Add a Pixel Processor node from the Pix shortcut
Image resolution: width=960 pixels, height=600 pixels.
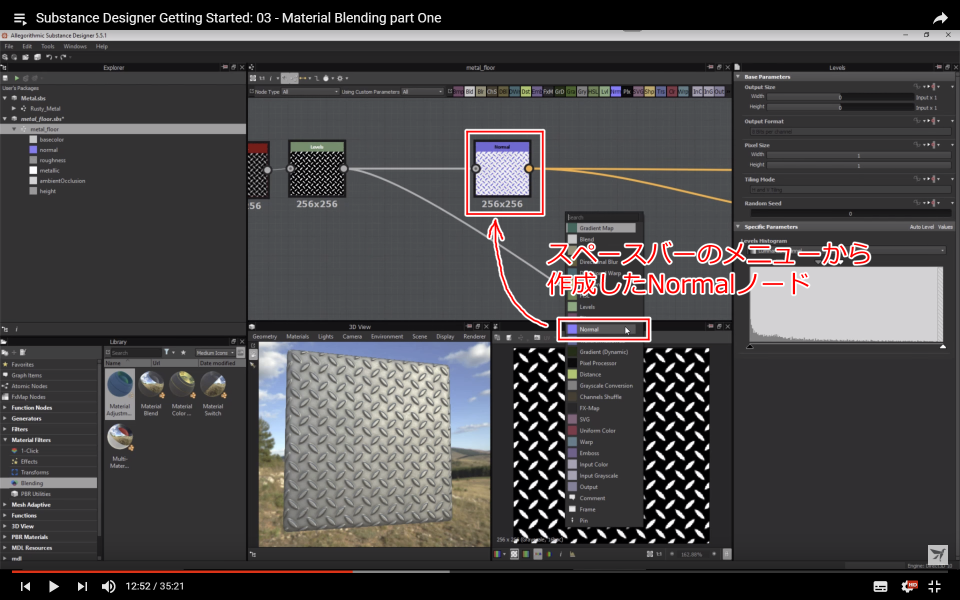[627, 92]
